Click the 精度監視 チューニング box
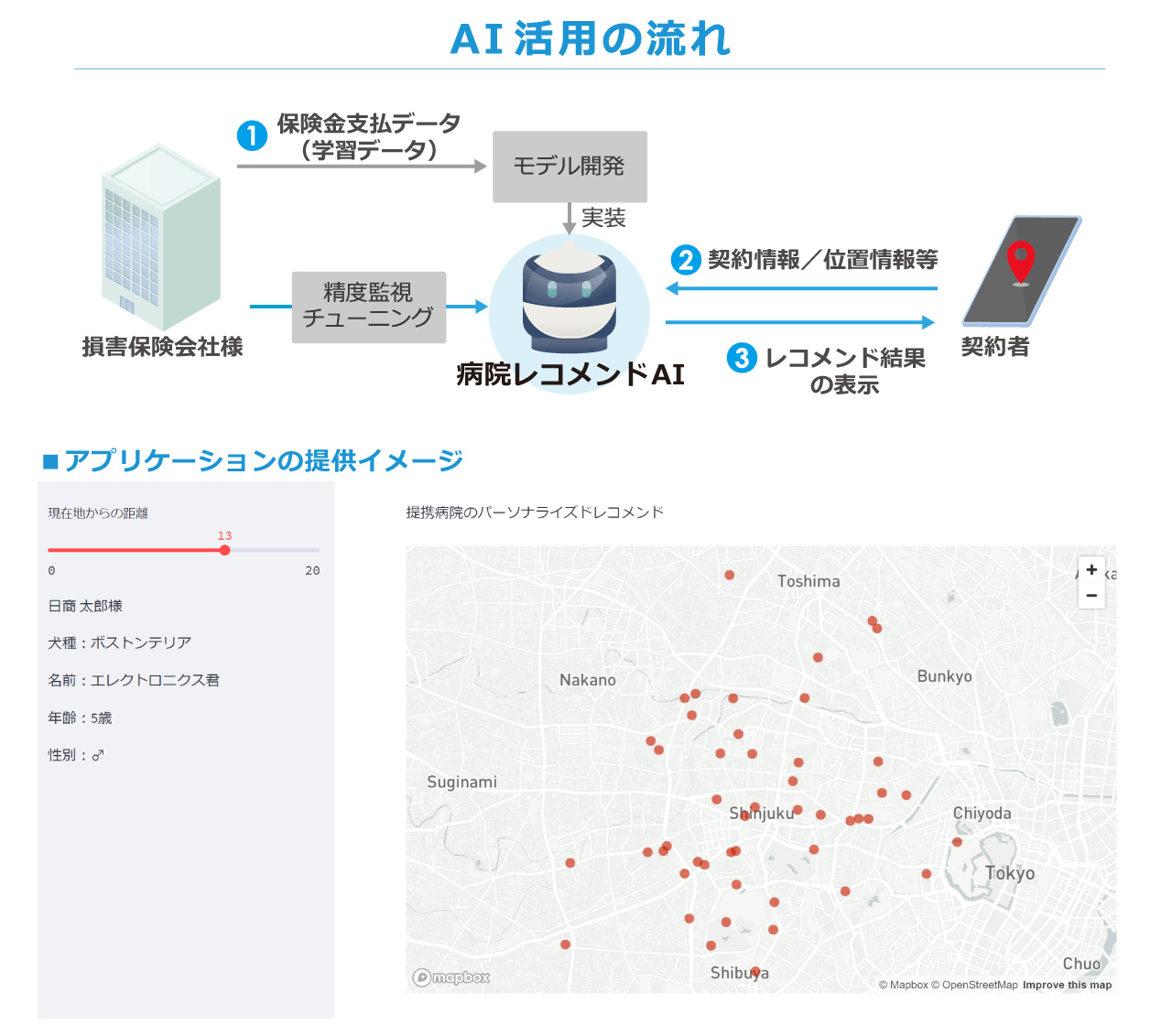Viewport: 1172px width, 1036px height. point(369,307)
